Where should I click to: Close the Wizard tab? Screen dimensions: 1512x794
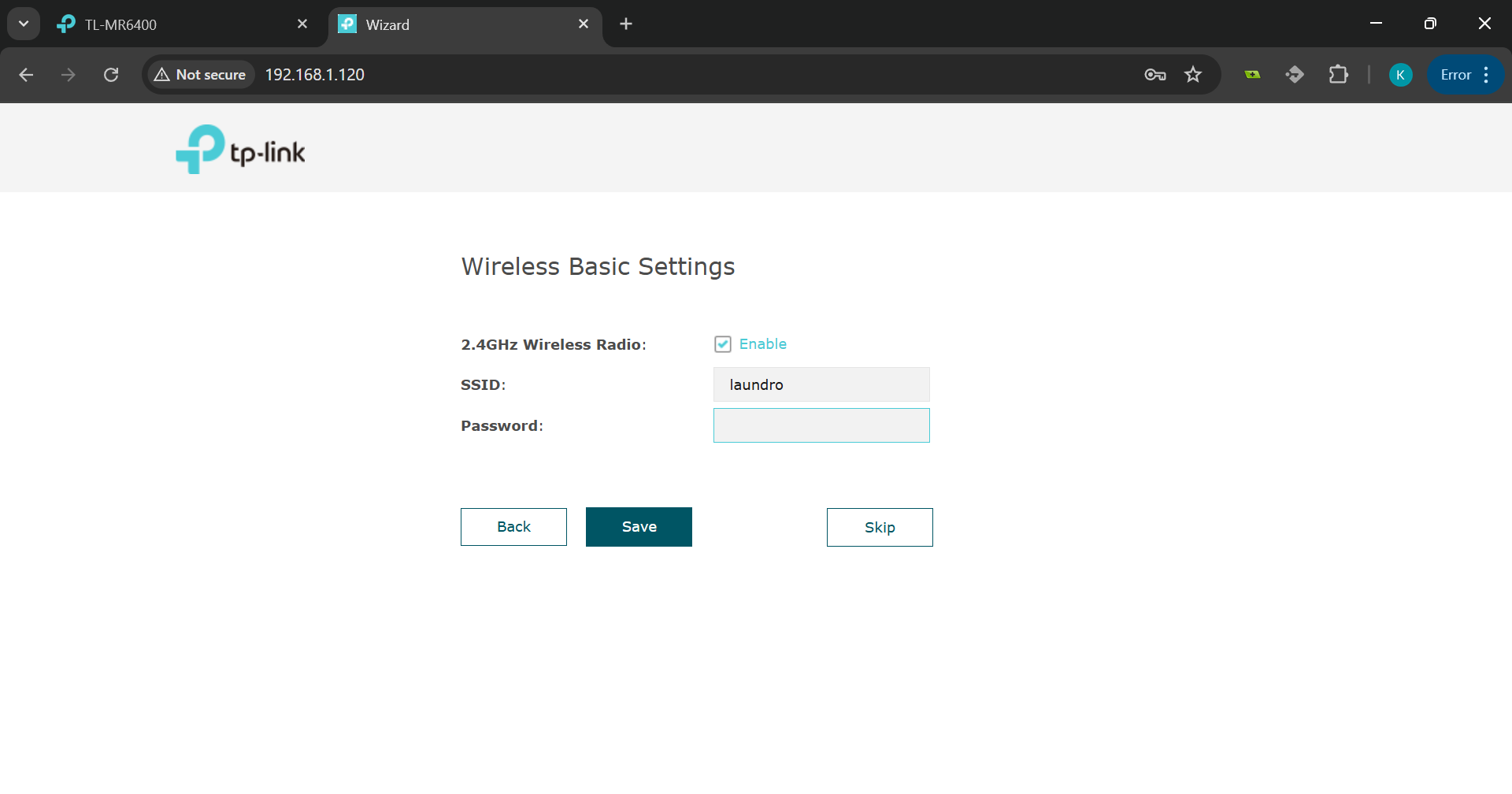584,24
